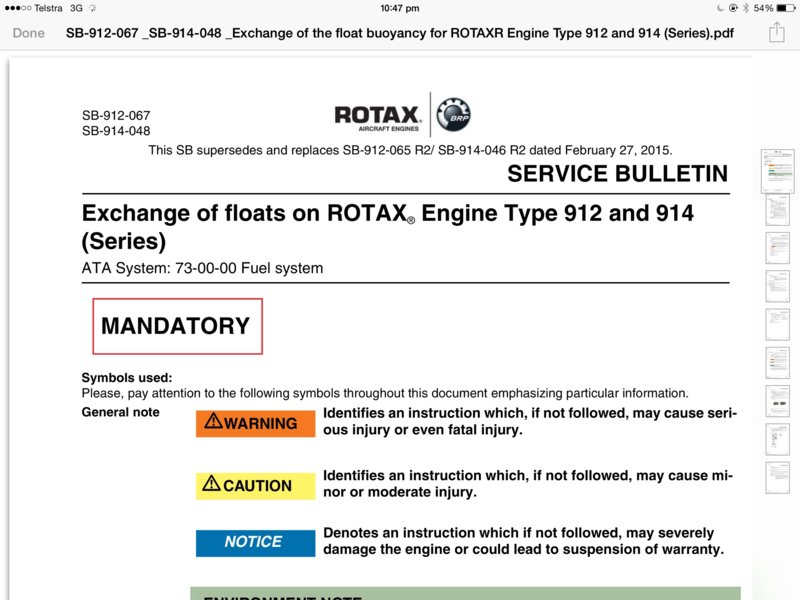Click the 'Symbols used:' heading
This screenshot has width=800, height=600.
[127, 378]
